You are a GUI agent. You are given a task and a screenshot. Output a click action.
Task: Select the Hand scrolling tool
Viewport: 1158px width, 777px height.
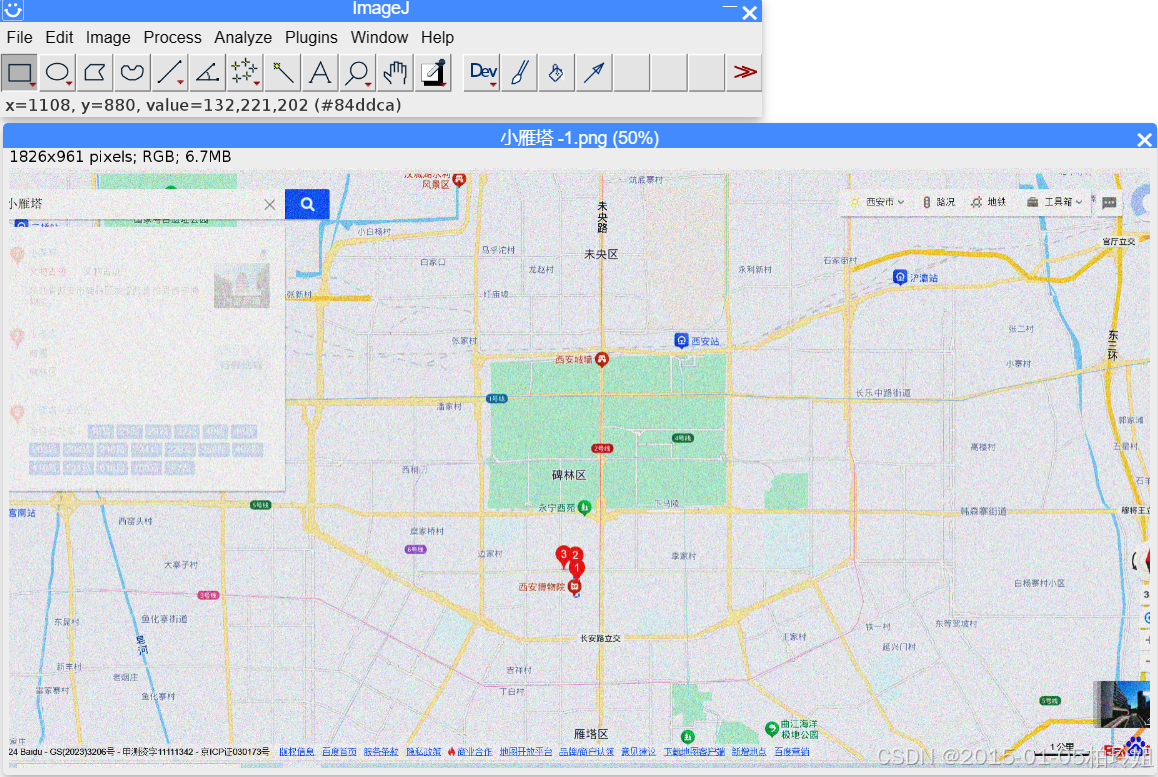coord(396,72)
